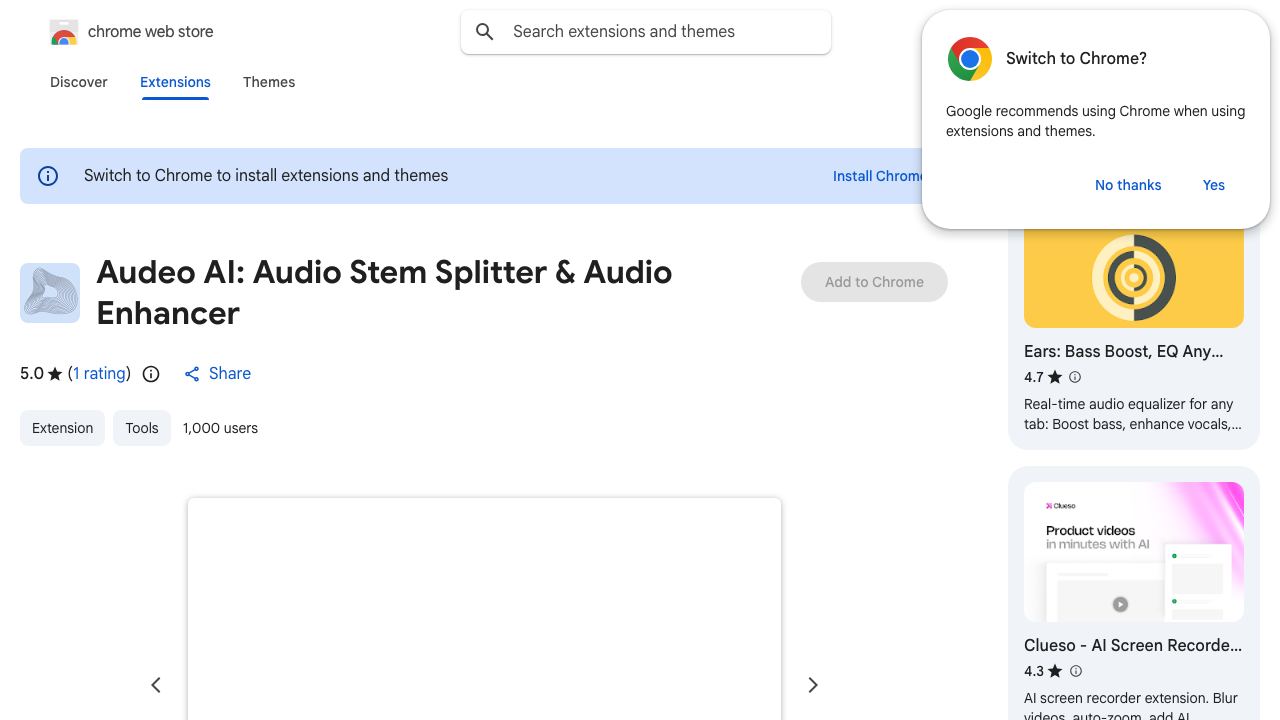Screen dimensions: 1280x720
Task: Click the search magnifier icon
Action: pyautogui.click(x=485, y=32)
